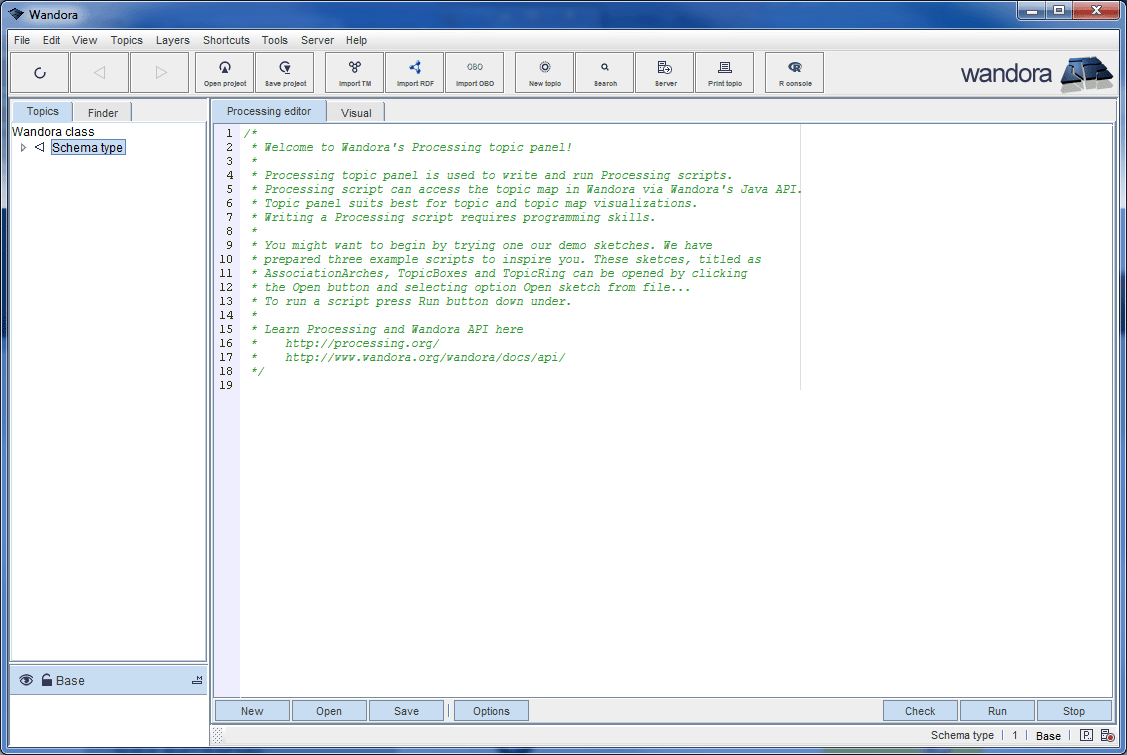Image resolution: width=1127 pixels, height=755 pixels.
Task: Launch the R console toolbar icon
Action: pyautogui.click(x=793, y=71)
